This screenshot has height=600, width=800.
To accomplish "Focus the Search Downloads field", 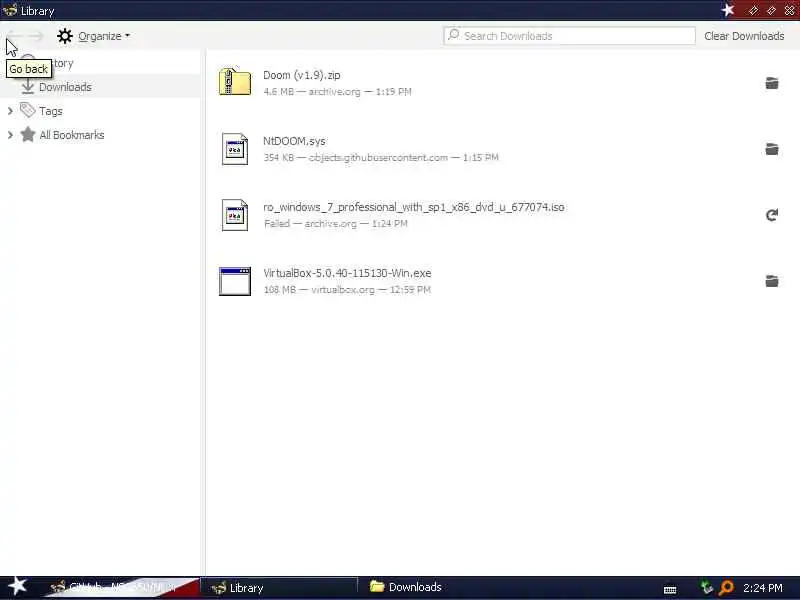I will (x=569, y=36).
